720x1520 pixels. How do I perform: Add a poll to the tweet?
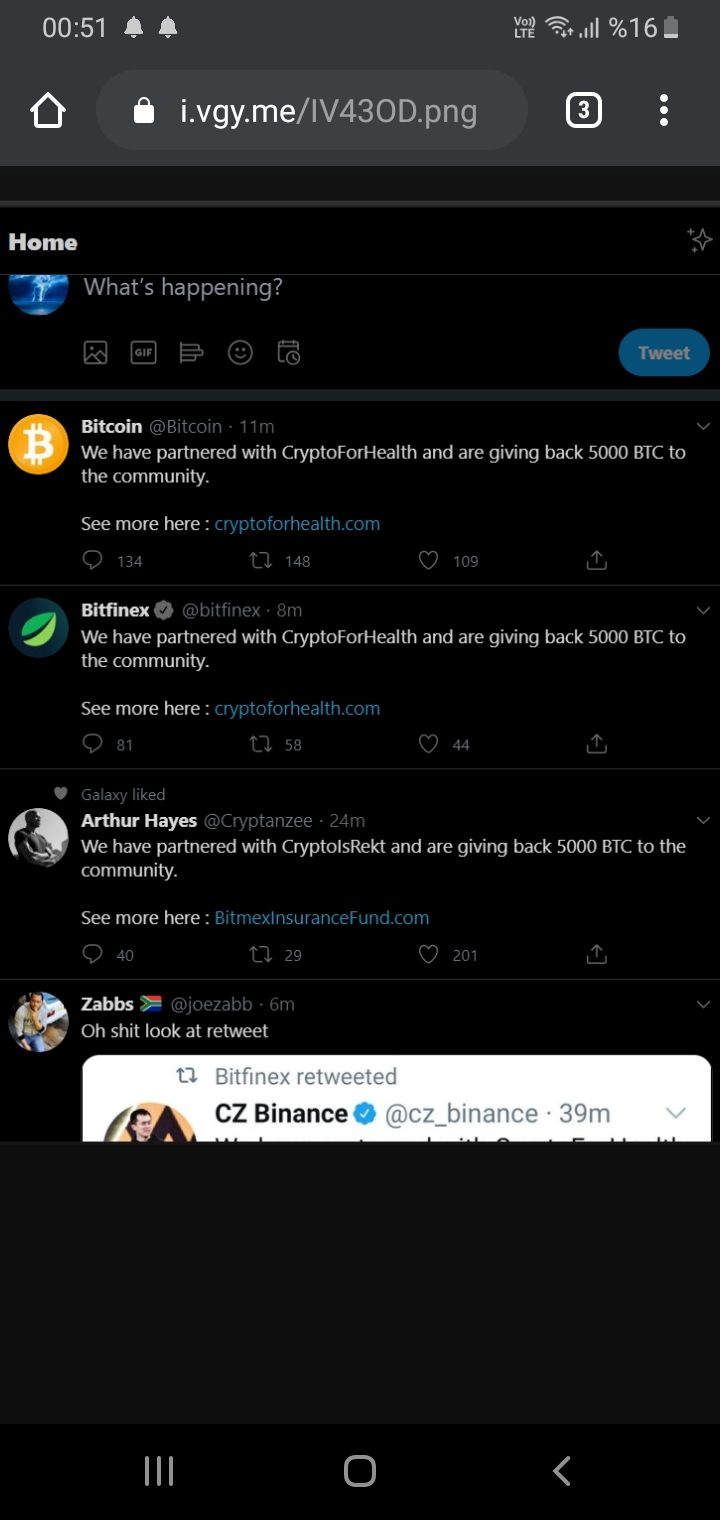pyautogui.click(x=191, y=352)
